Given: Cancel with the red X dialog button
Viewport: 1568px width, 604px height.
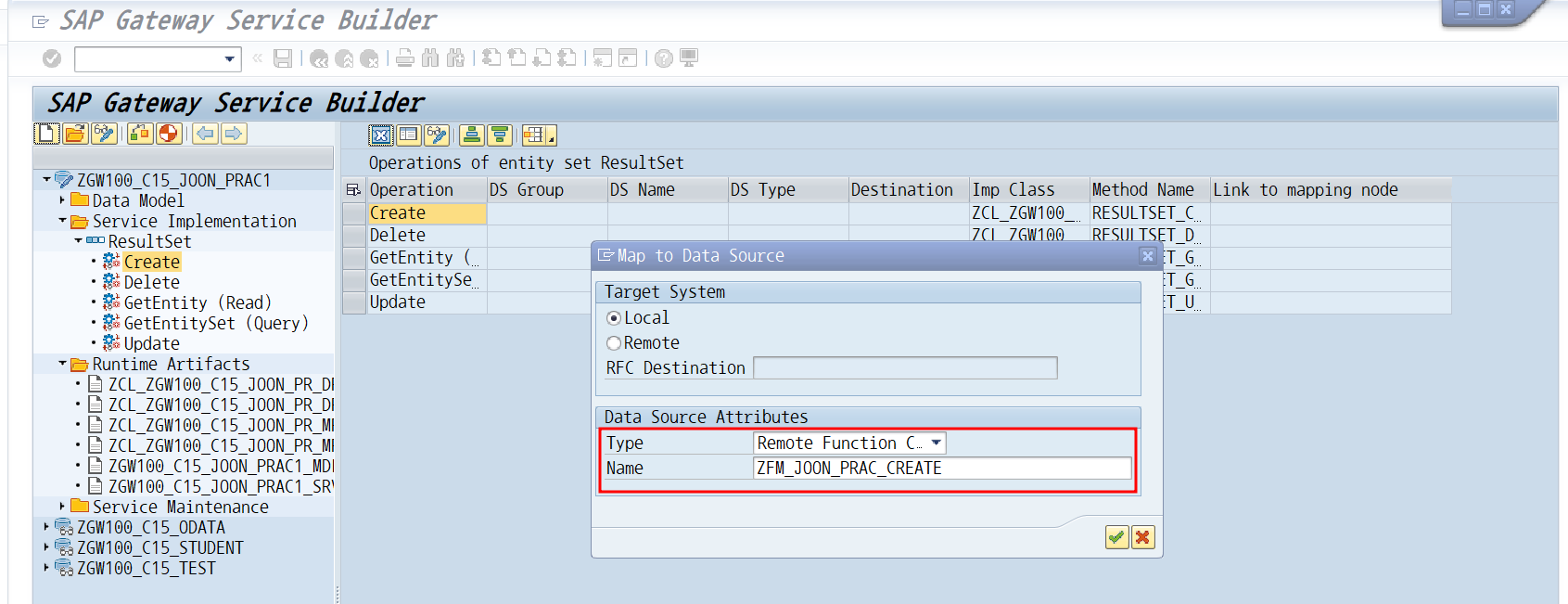Looking at the screenshot, I should click(1143, 537).
